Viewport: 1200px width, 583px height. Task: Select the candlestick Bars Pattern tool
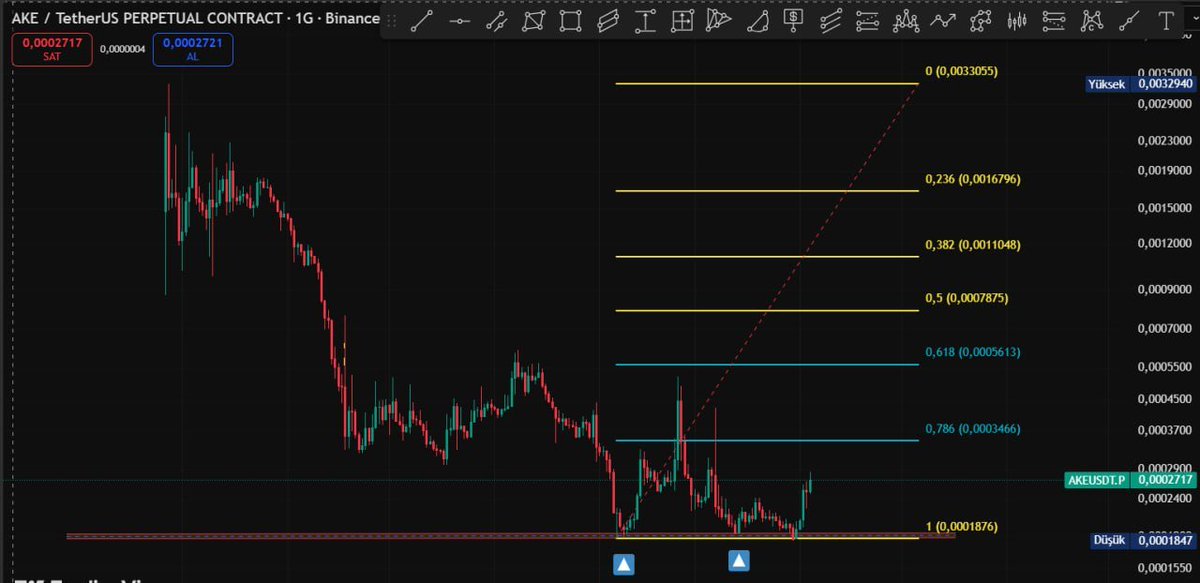(x=1018, y=21)
